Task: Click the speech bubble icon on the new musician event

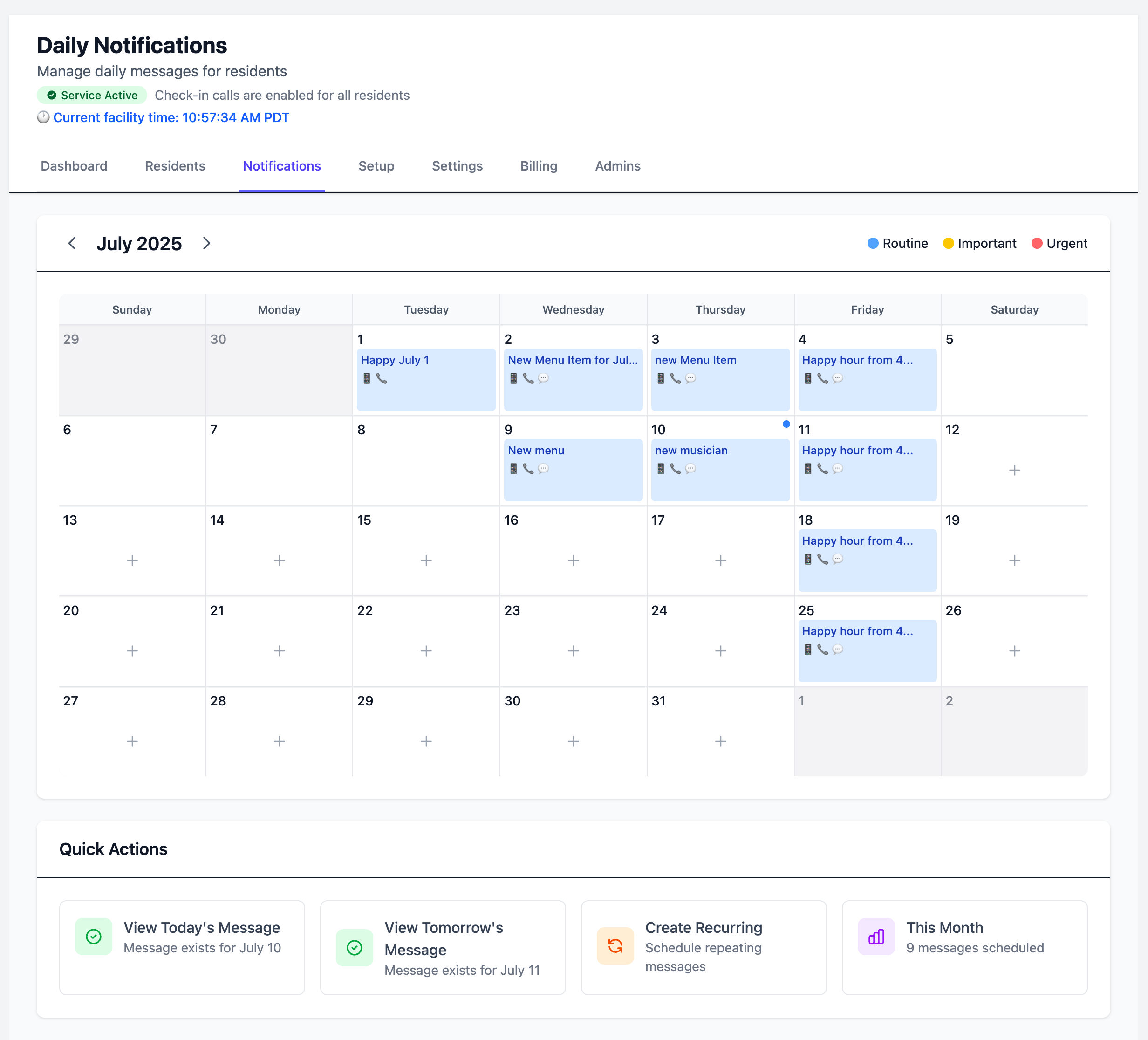Action: pos(690,469)
